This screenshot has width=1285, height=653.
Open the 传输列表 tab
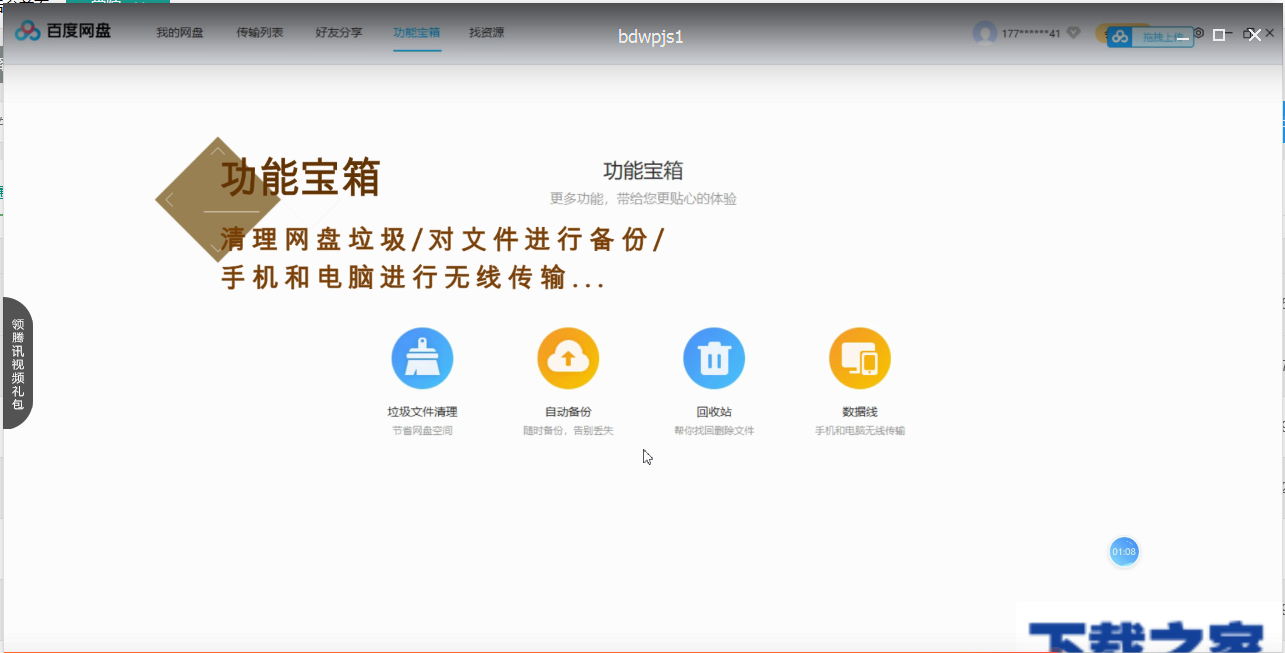pyautogui.click(x=258, y=32)
